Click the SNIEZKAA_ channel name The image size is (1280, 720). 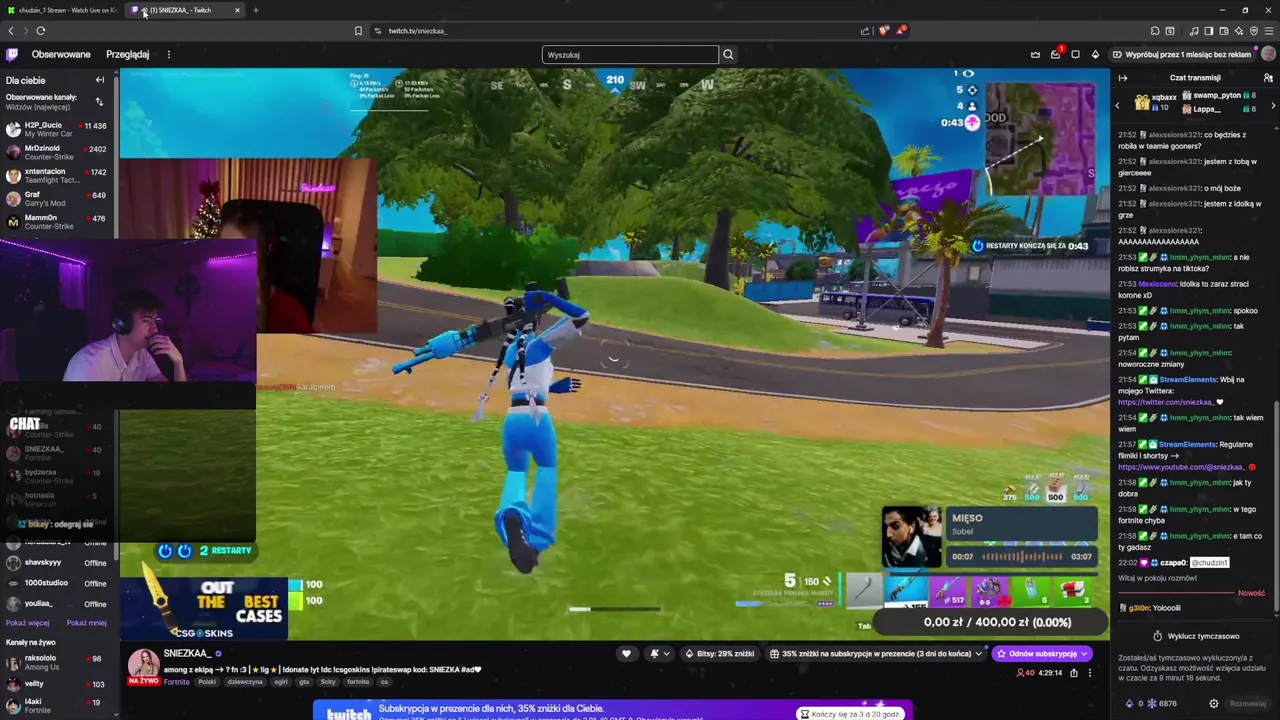click(187, 653)
